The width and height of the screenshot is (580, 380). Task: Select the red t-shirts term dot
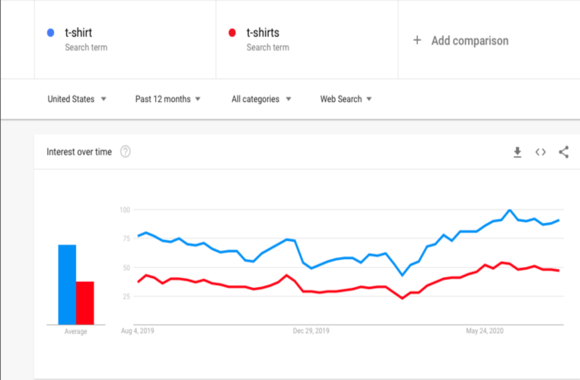[232, 33]
